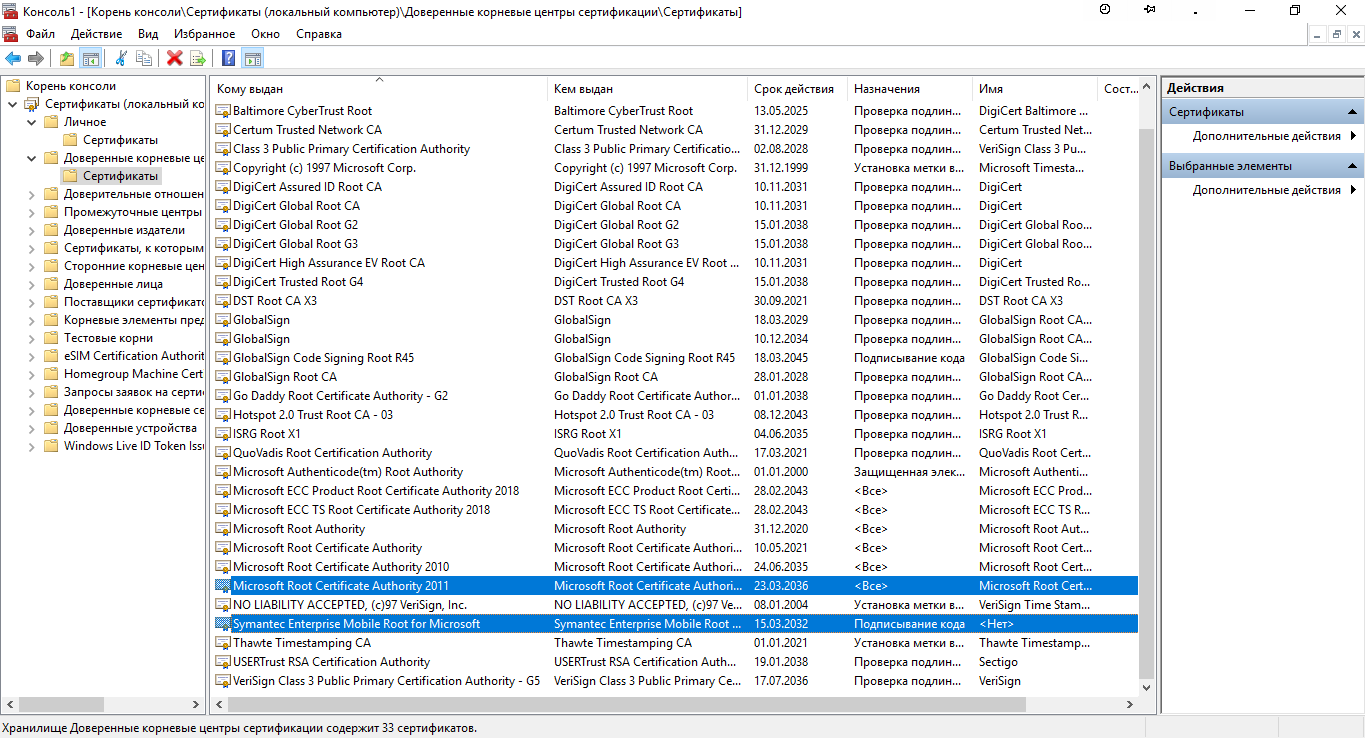Click the Back navigation arrow

(x=12, y=57)
